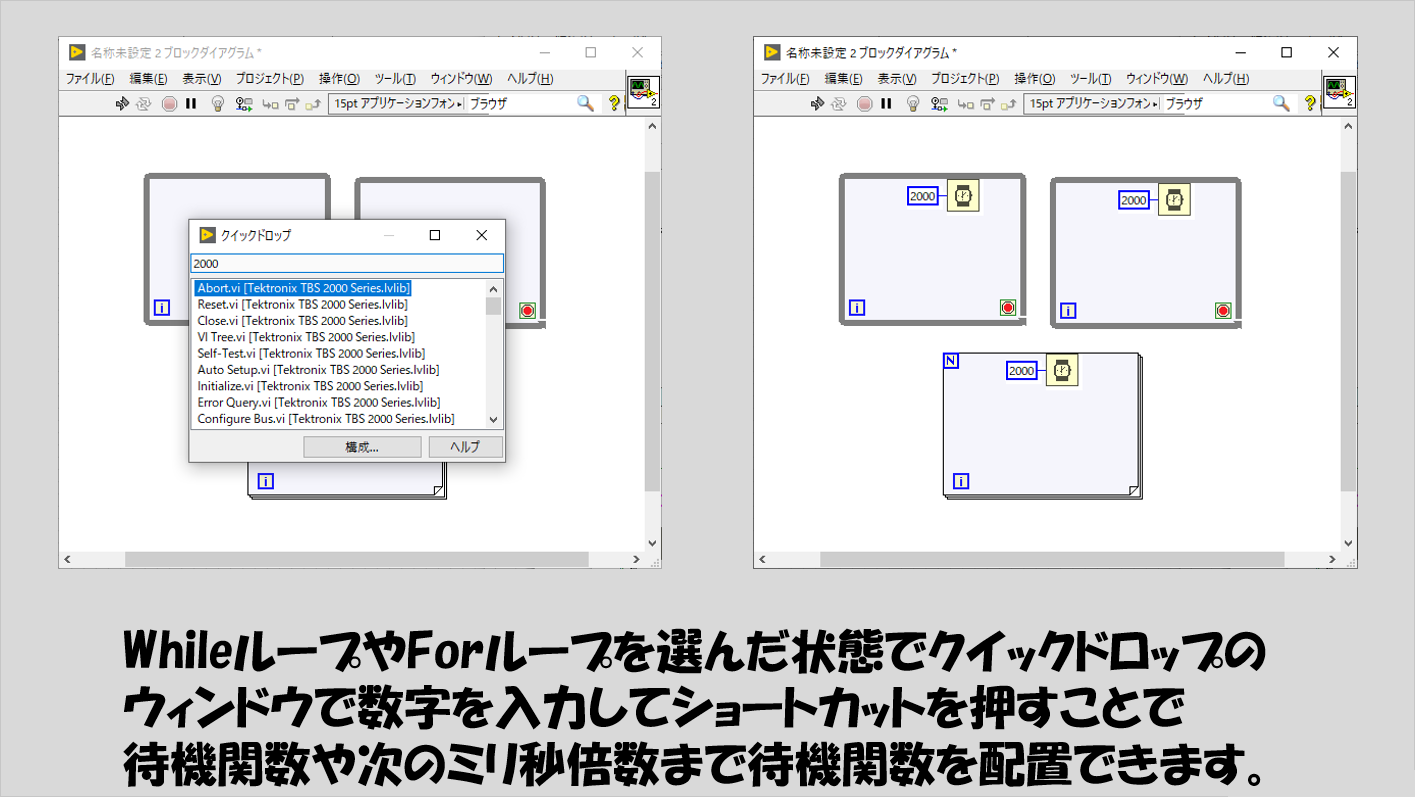Click red stop terminal visible behind Quick Drop
1415x797 pixels.
point(527,311)
